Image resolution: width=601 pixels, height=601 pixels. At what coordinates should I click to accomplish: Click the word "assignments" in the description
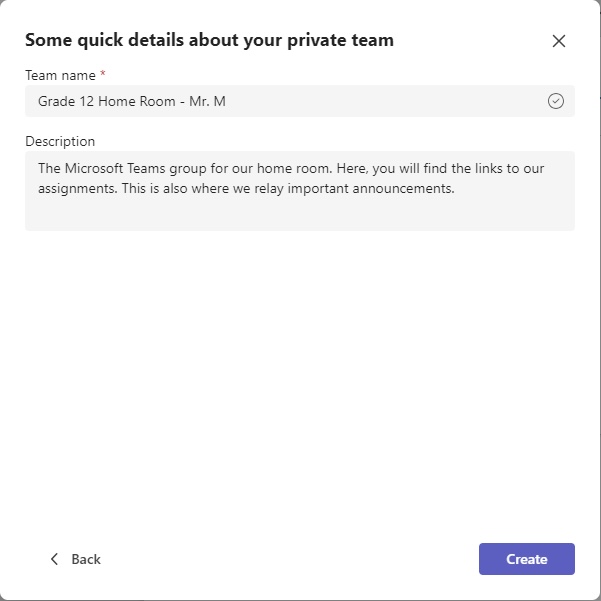click(77, 189)
